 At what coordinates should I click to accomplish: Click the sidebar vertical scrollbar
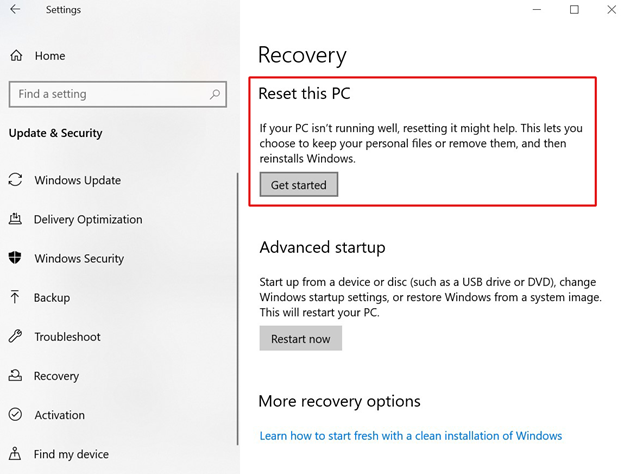click(x=238, y=308)
